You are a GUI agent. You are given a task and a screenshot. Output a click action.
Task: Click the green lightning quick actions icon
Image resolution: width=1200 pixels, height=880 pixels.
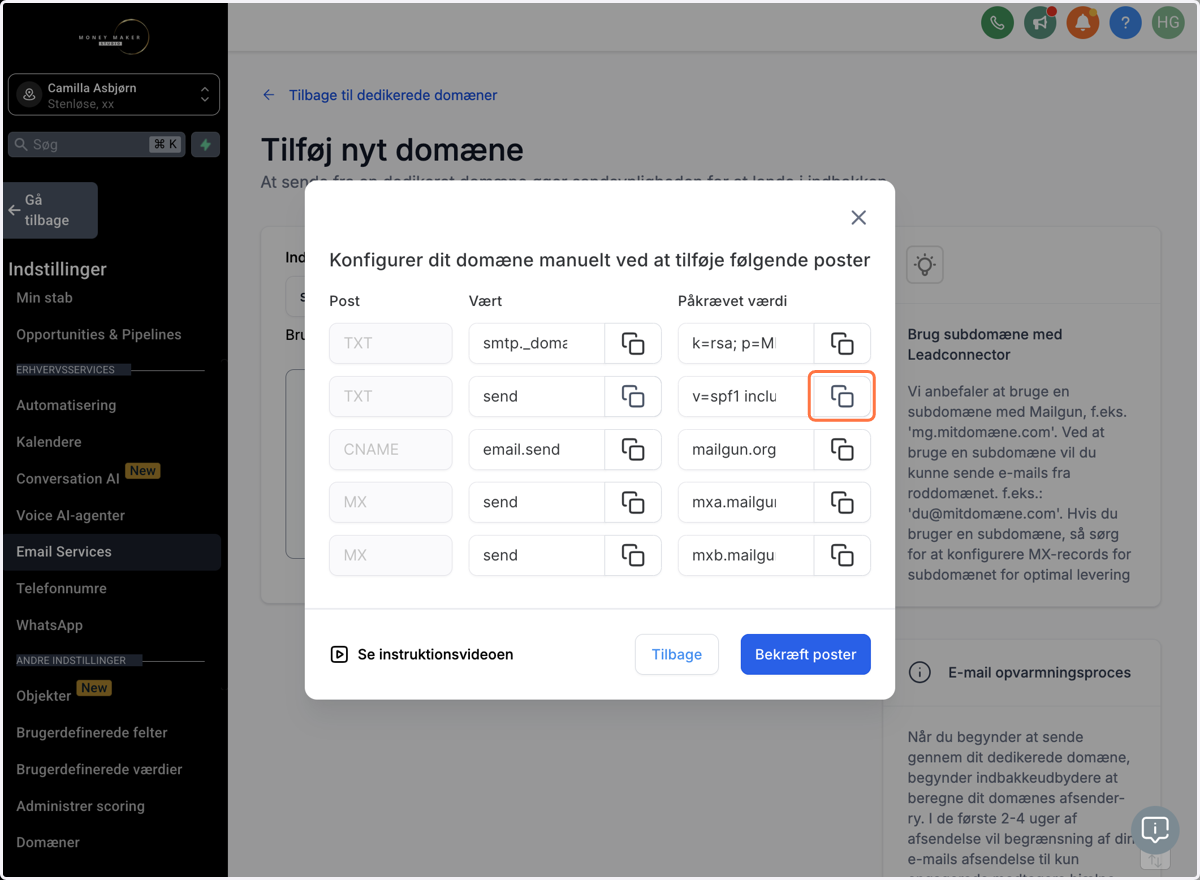206,144
